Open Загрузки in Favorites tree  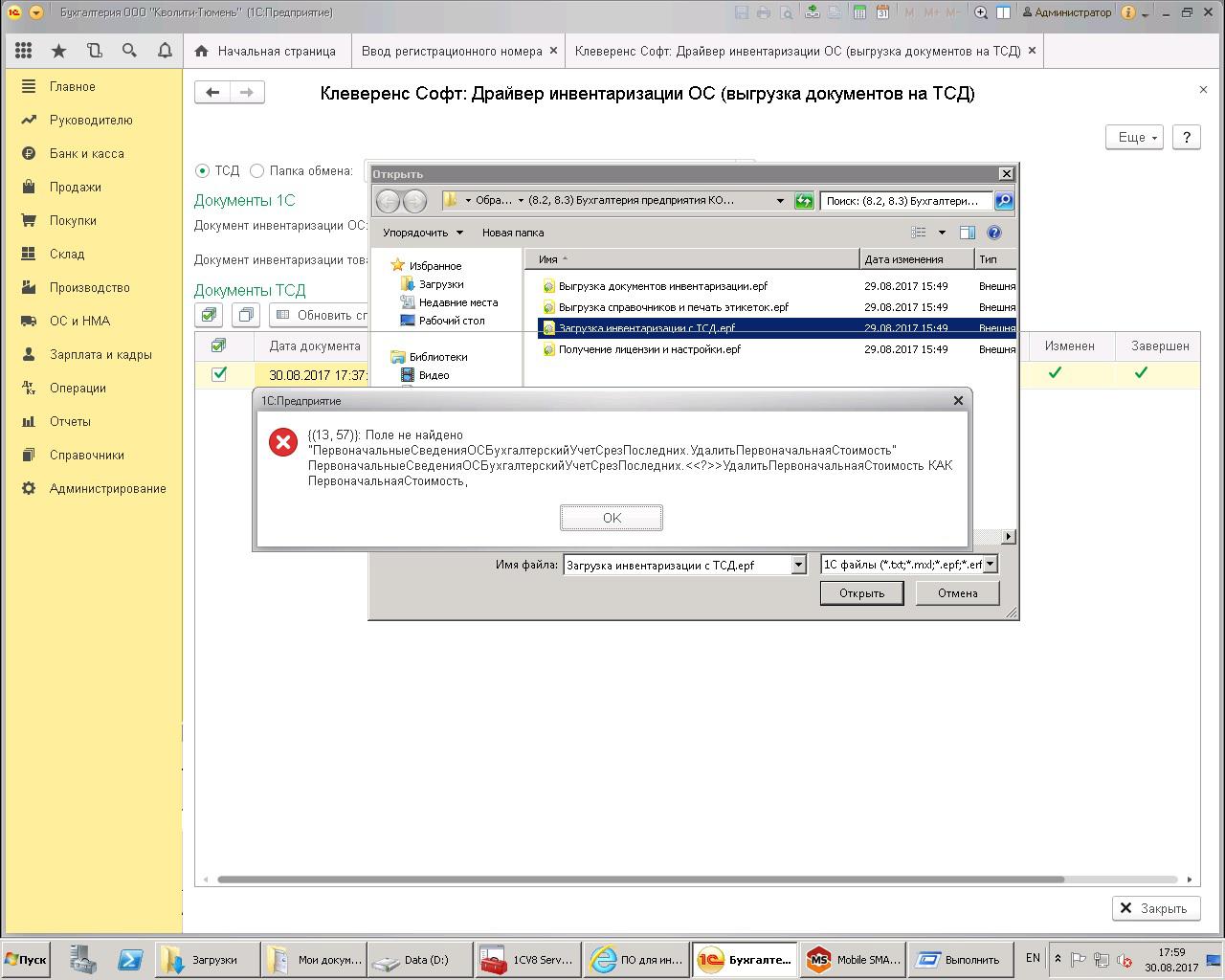pos(440,284)
